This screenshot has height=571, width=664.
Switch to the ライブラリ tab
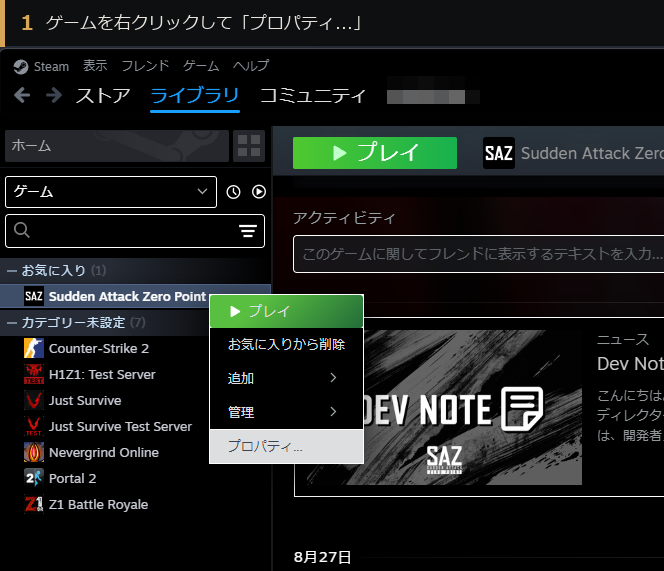tap(195, 95)
